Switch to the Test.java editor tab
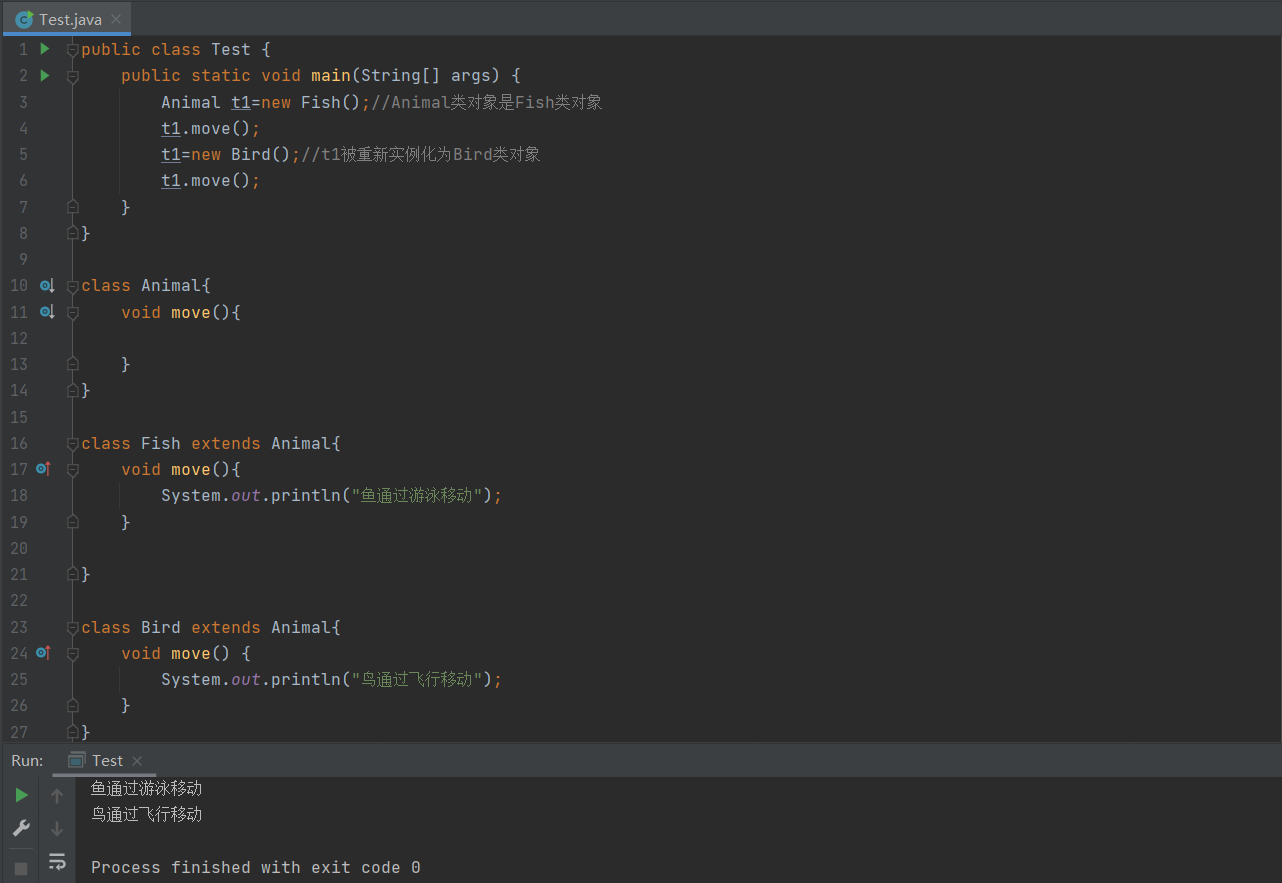Image resolution: width=1282 pixels, height=883 pixels. [x=67, y=19]
